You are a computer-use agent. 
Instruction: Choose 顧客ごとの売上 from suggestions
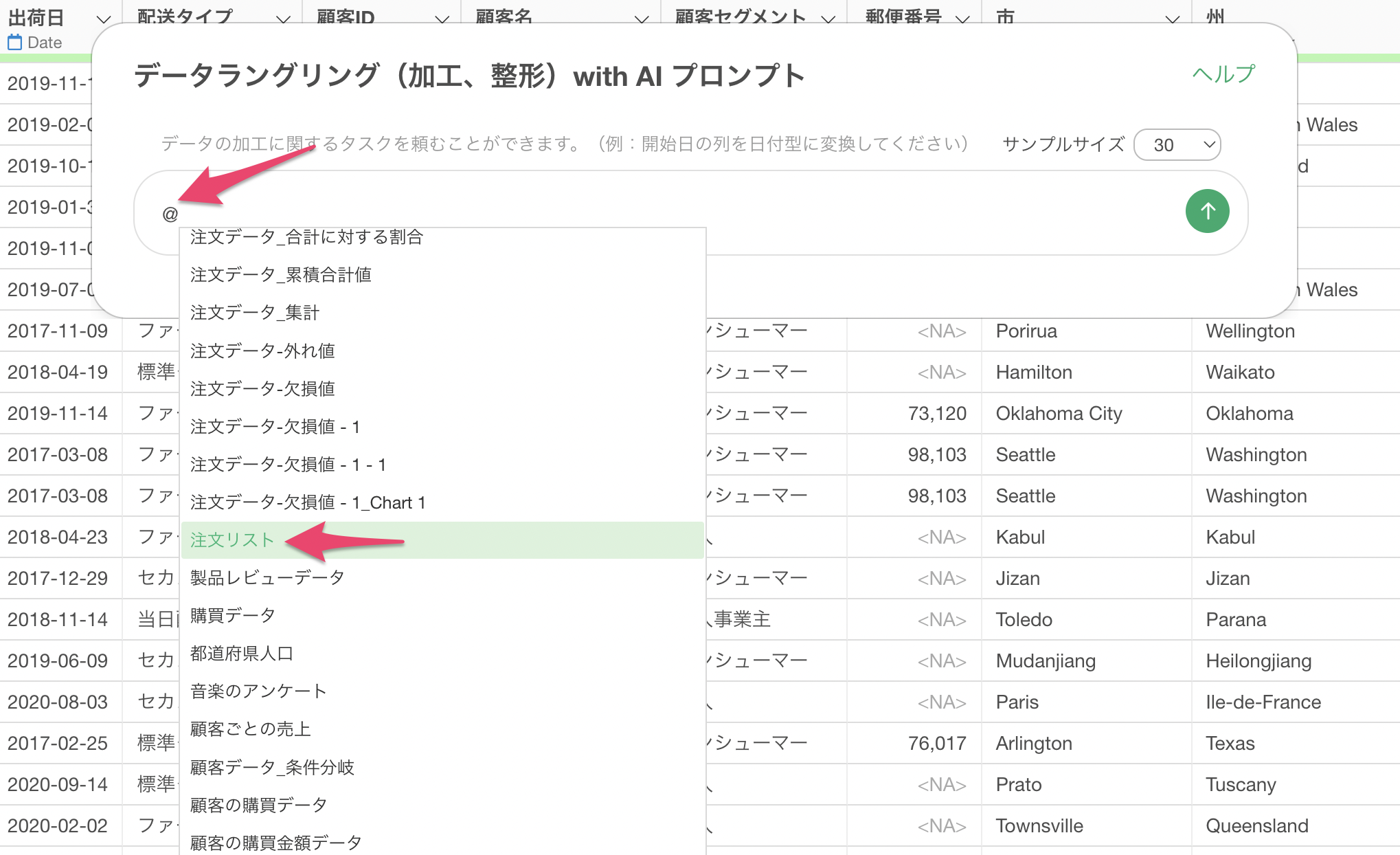tap(251, 729)
